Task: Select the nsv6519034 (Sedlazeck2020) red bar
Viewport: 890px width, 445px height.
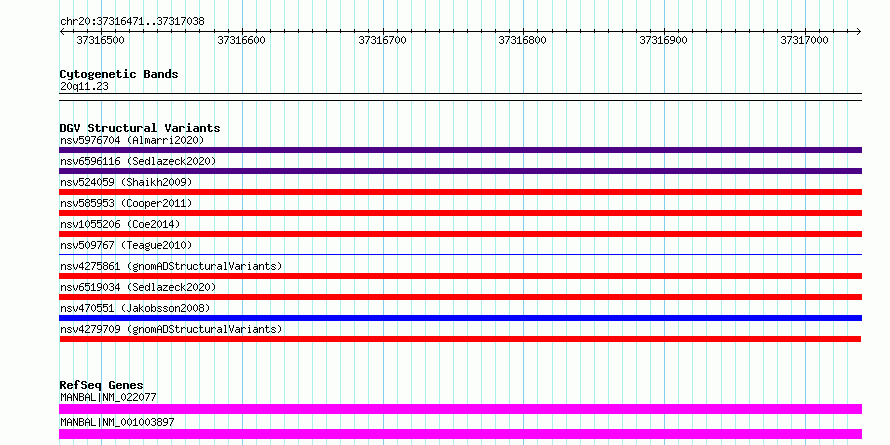Action: 460,297
